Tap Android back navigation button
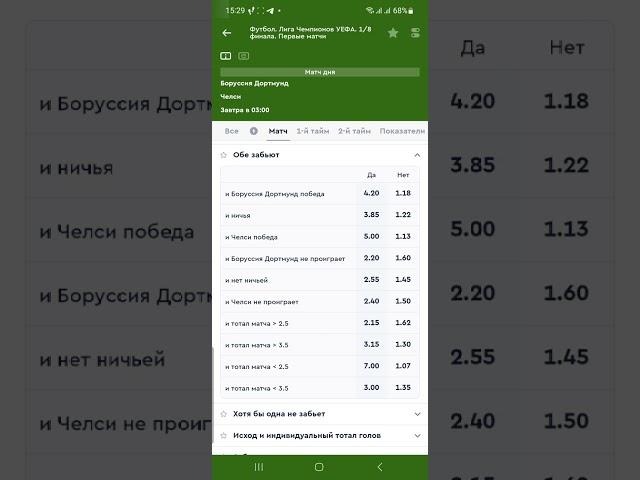Image resolution: width=640 pixels, height=480 pixels. [380, 467]
